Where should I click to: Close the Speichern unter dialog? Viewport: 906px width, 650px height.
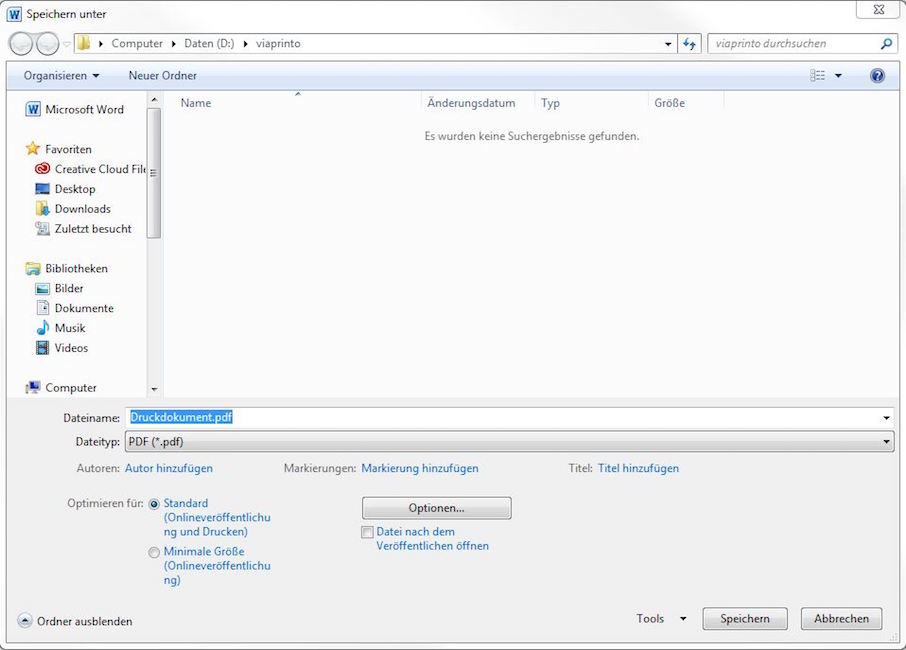click(x=878, y=10)
